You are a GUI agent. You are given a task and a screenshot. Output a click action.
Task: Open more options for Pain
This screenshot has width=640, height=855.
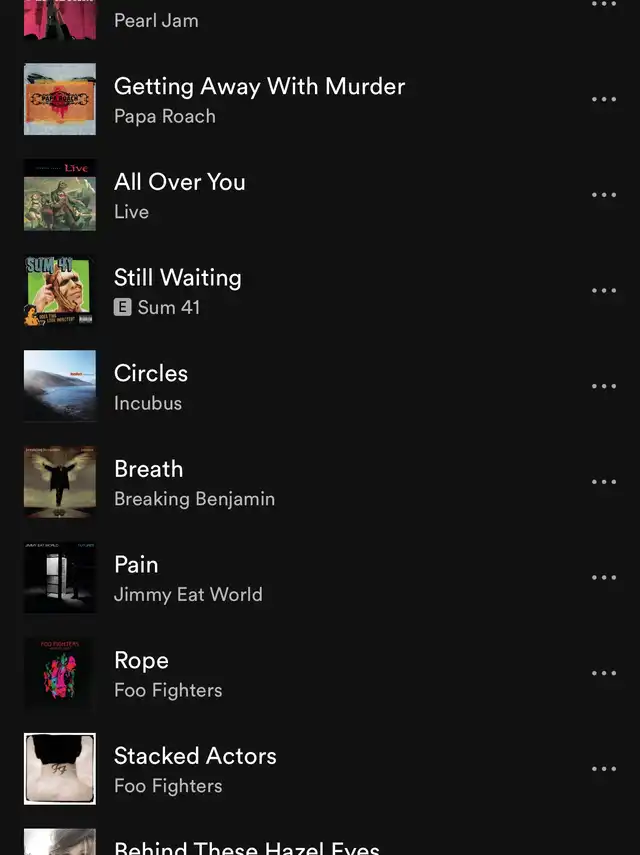tap(604, 577)
